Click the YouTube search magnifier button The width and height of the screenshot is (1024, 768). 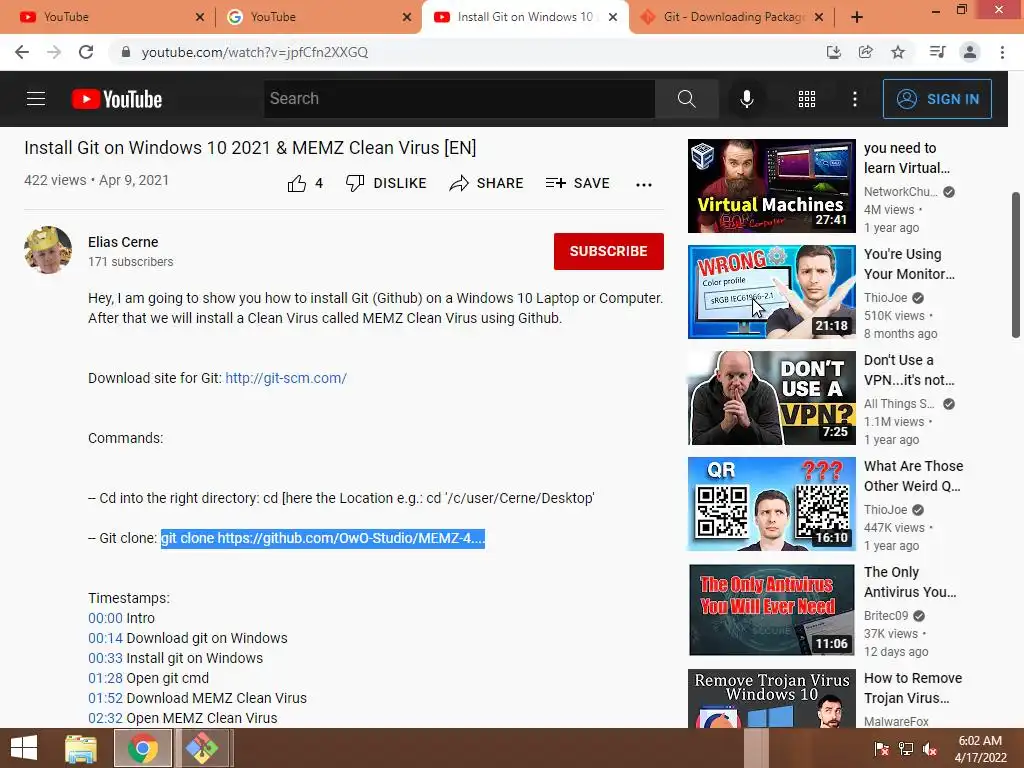[x=686, y=99]
